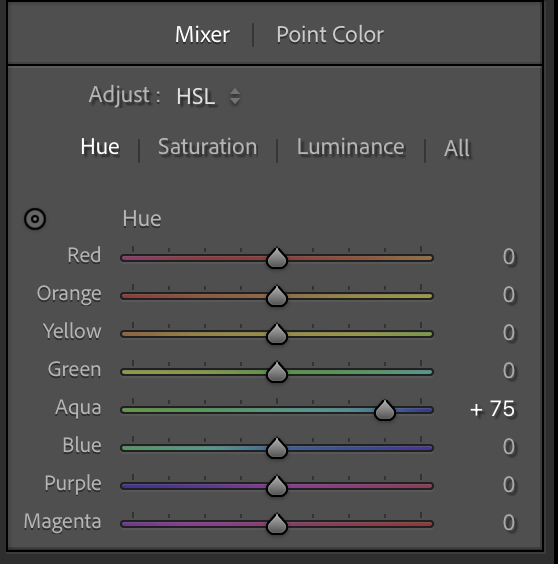Select HSL in the Adjust menu
Image resolution: width=558 pixels, height=564 pixels.
[x=196, y=96]
